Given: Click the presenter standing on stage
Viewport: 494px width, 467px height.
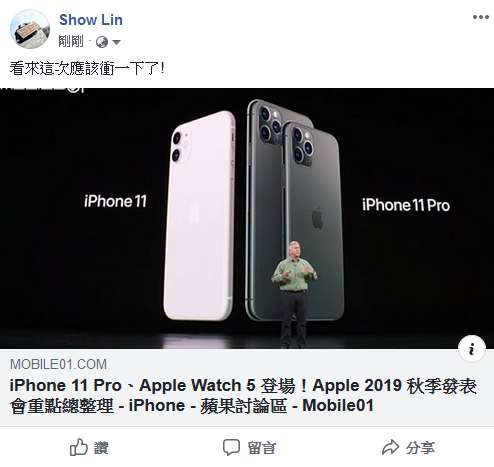Looking at the screenshot, I should pos(294,294).
